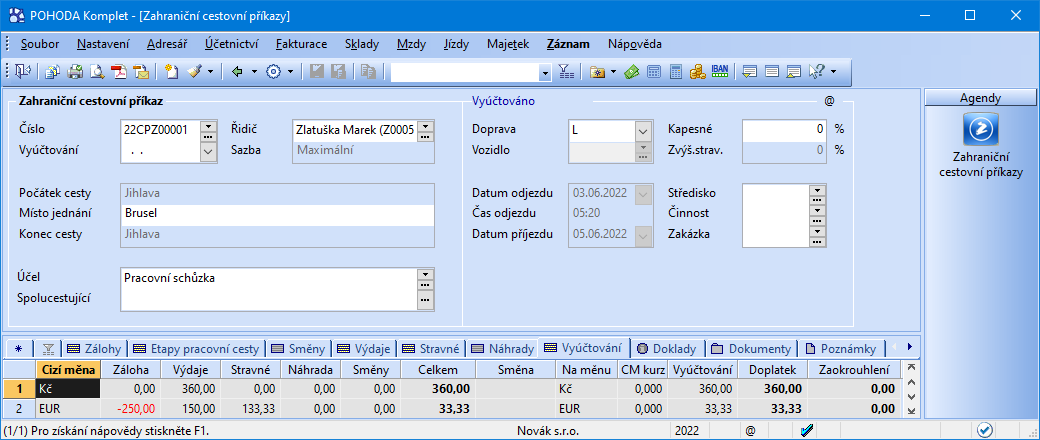The width and height of the screenshot is (1040, 440).
Task: Click the IBAN toolbar icon
Action: pyautogui.click(x=719, y=72)
